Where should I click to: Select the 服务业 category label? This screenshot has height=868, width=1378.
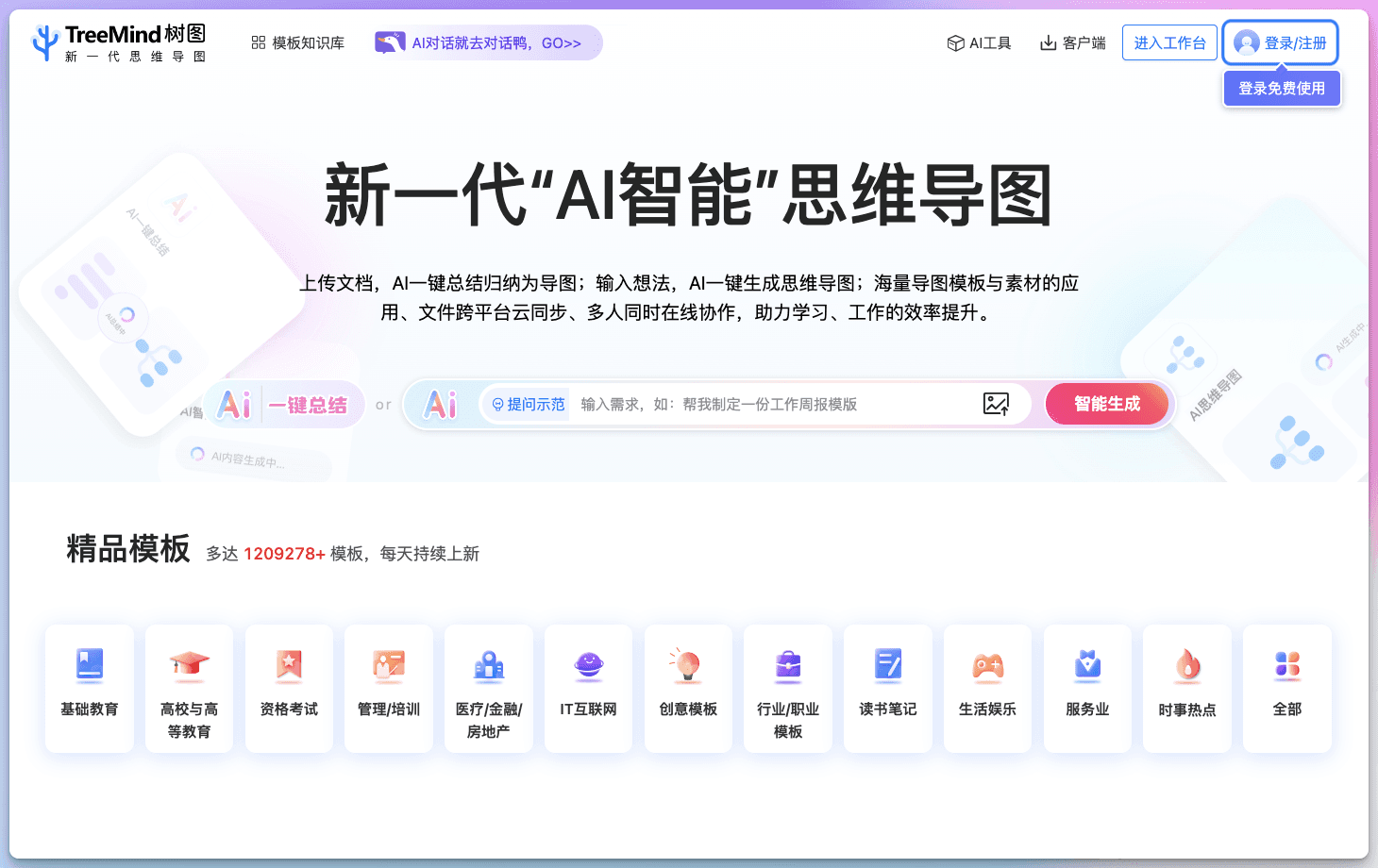point(1087,709)
